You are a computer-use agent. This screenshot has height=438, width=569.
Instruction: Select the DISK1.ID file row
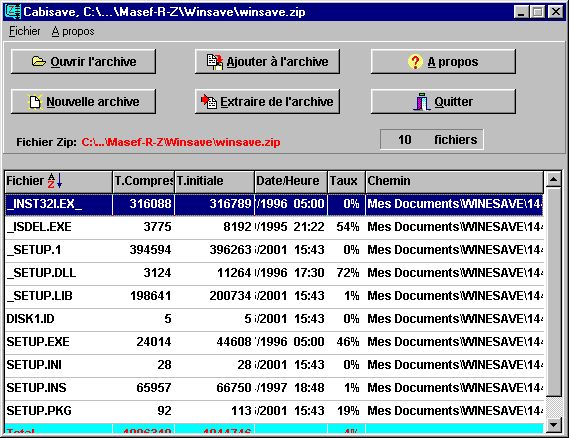click(274, 319)
